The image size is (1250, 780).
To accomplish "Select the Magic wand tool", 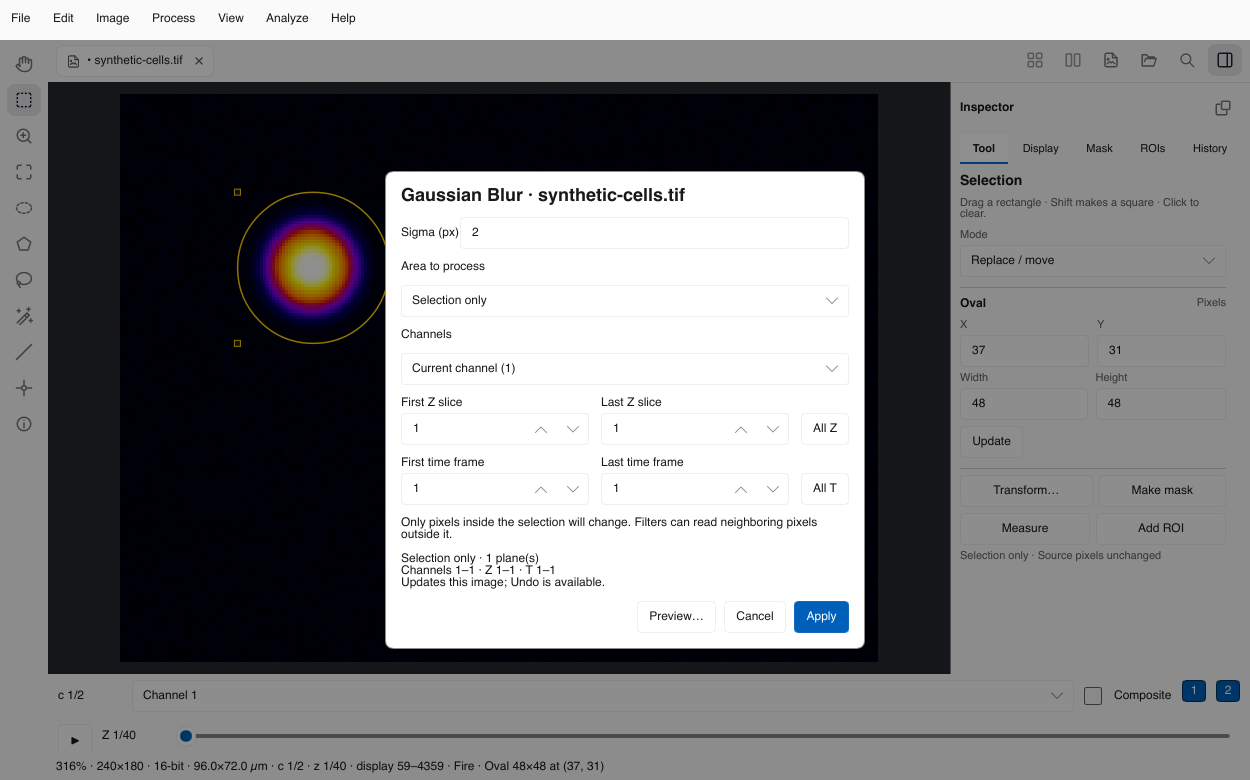I will point(24,316).
